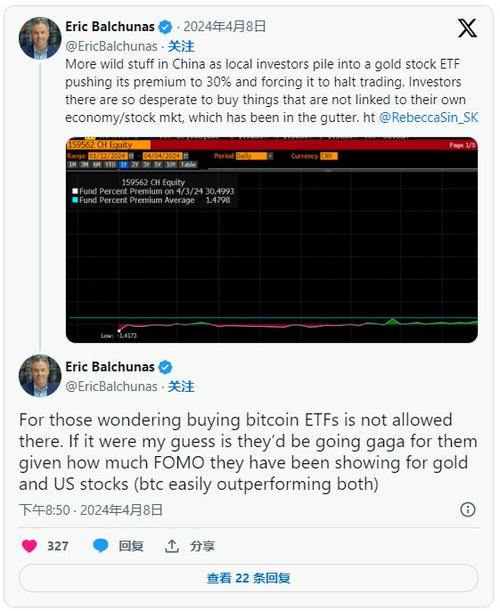Click the blue reply bubble icon
This screenshot has height=611, width=500.
(101, 546)
